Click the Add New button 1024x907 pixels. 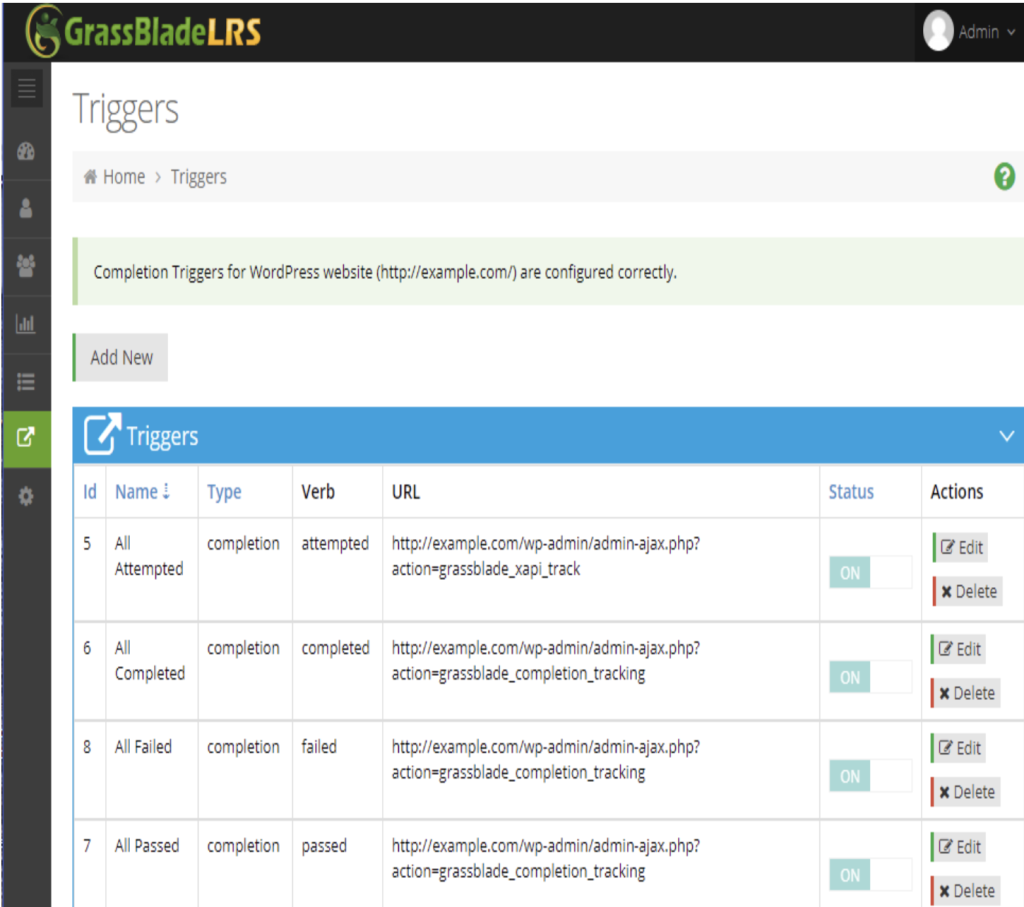[x=120, y=357]
